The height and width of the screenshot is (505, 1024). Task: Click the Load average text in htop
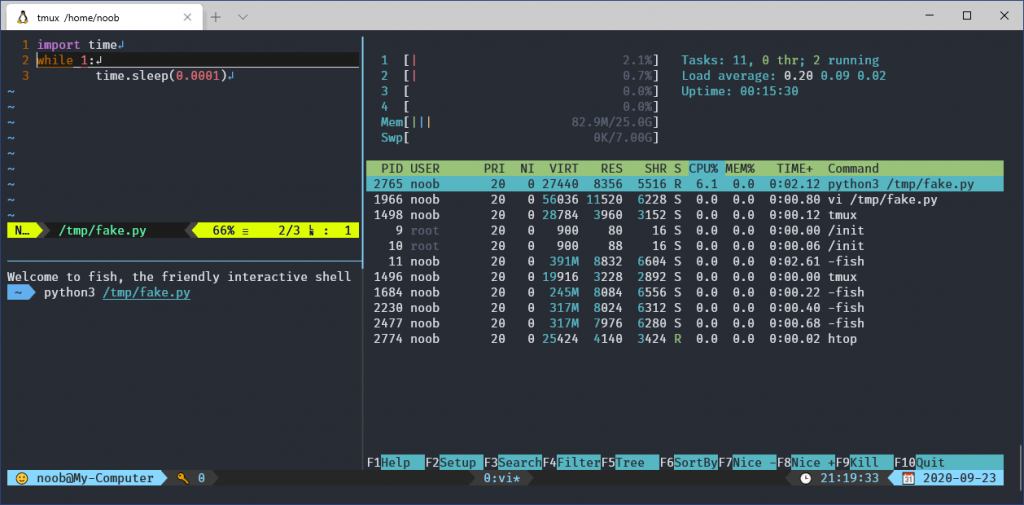[x=783, y=76]
